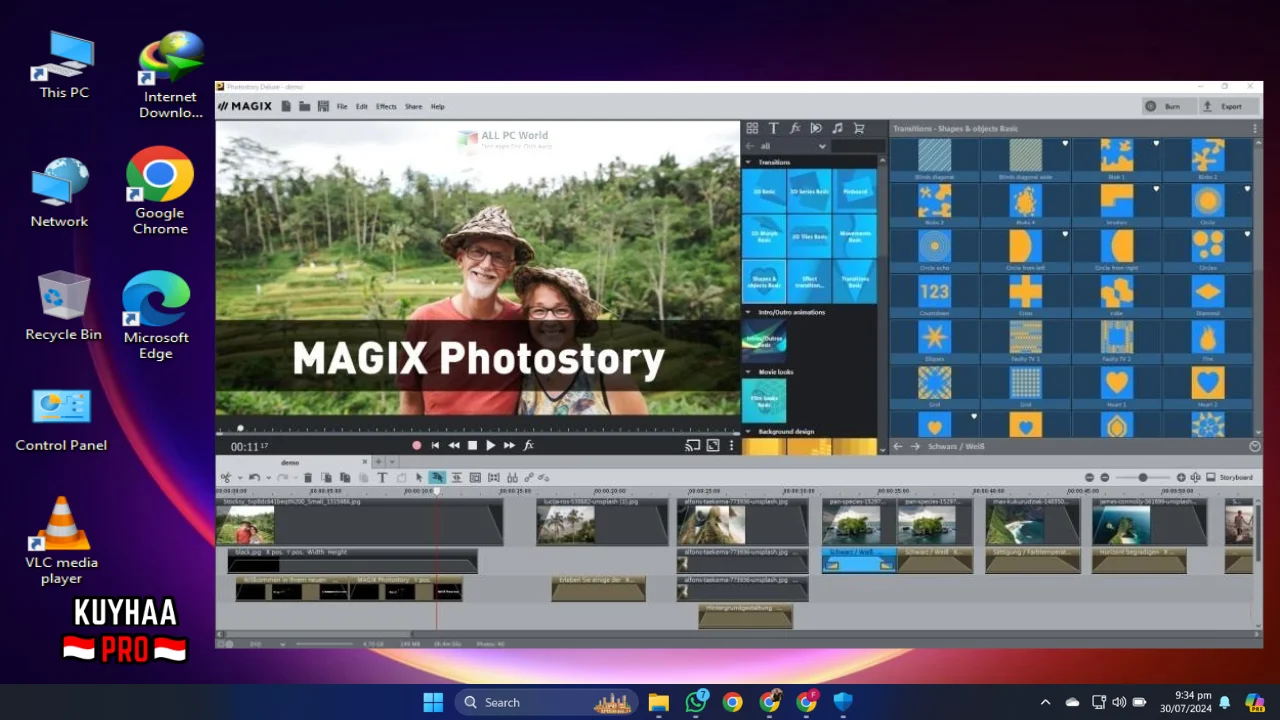Open the Share menu
The height and width of the screenshot is (720, 1280).
click(x=413, y=106)
